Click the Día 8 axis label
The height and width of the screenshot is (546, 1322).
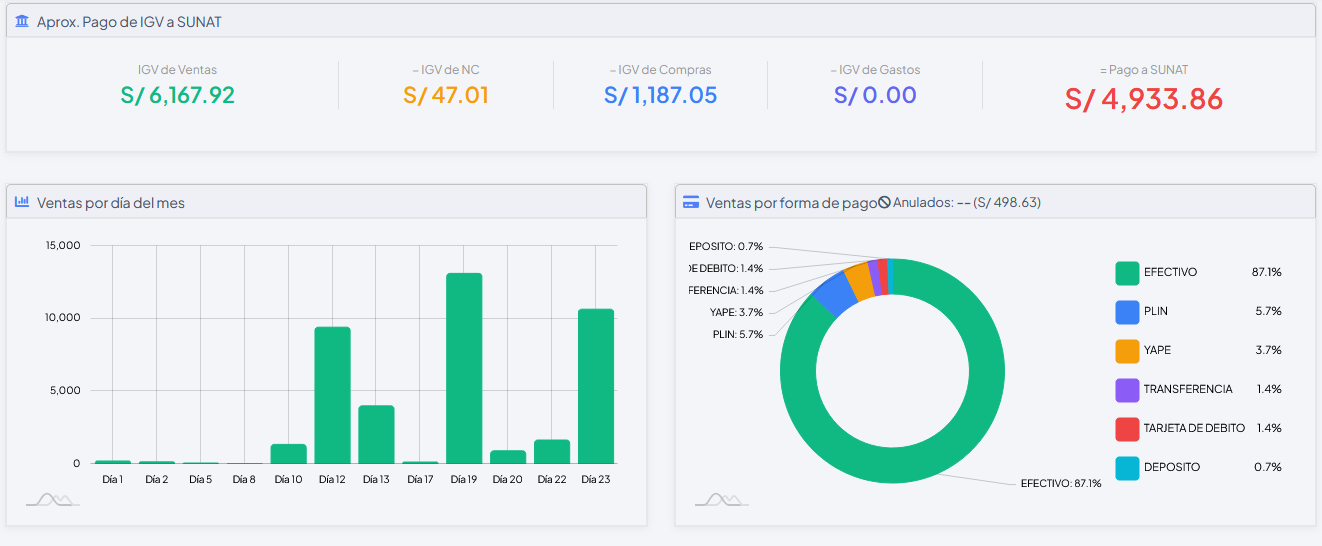[244, 480]
